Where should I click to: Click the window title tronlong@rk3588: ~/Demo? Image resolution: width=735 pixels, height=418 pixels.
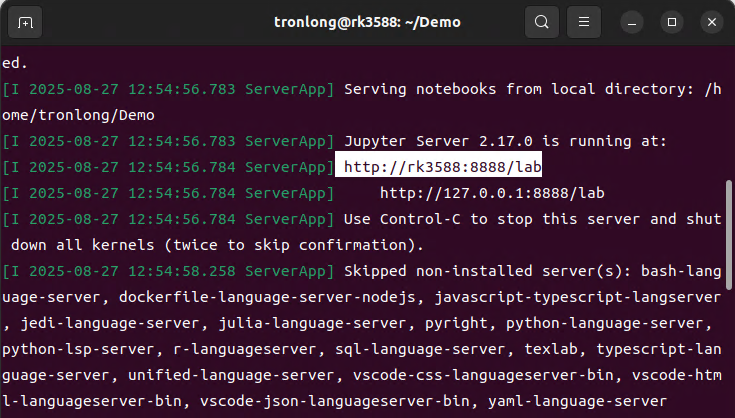[367, 22]
